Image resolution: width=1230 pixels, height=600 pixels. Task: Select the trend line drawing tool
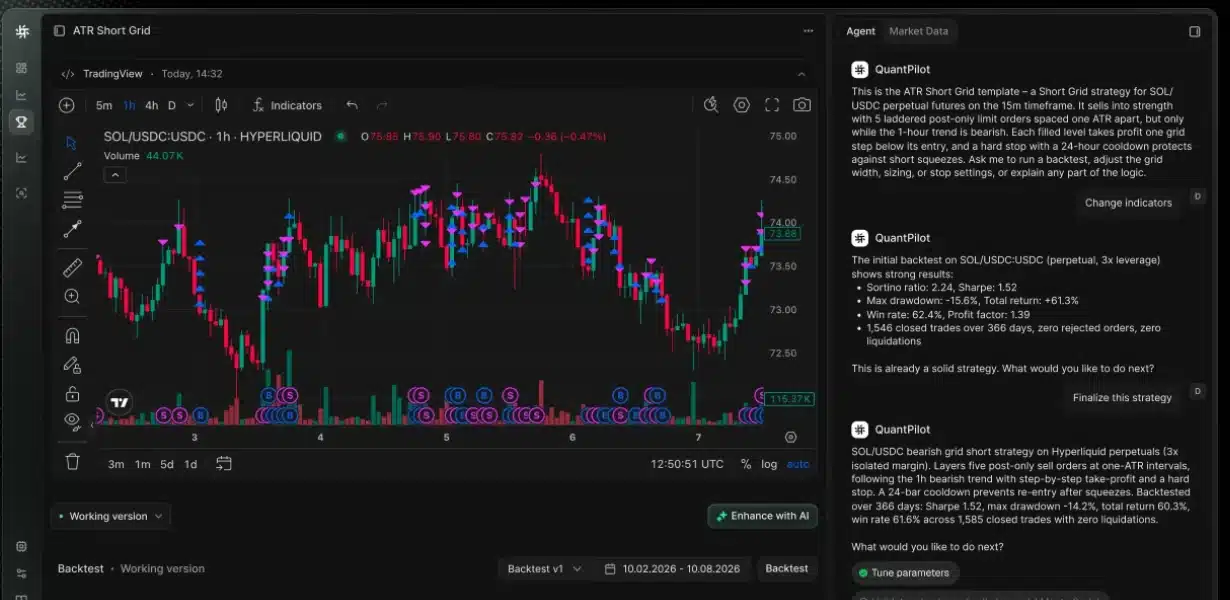pyautogui.click(x=72, y=172)
